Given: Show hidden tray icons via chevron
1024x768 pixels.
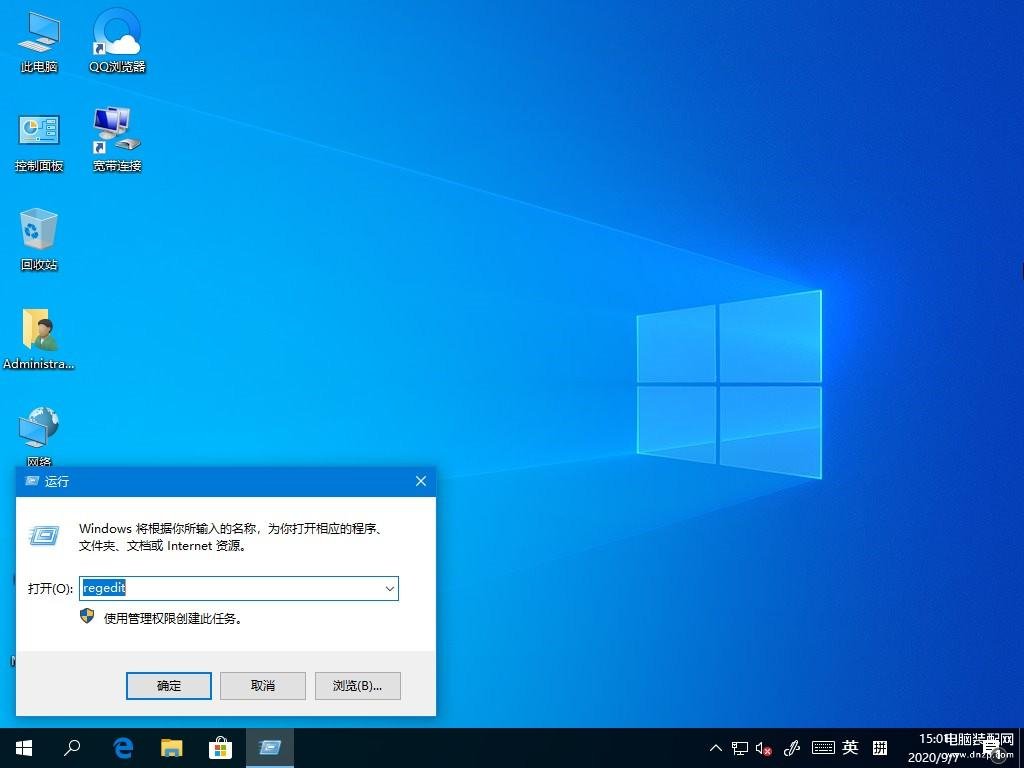Looking at the screenshot, I should 715,747.
